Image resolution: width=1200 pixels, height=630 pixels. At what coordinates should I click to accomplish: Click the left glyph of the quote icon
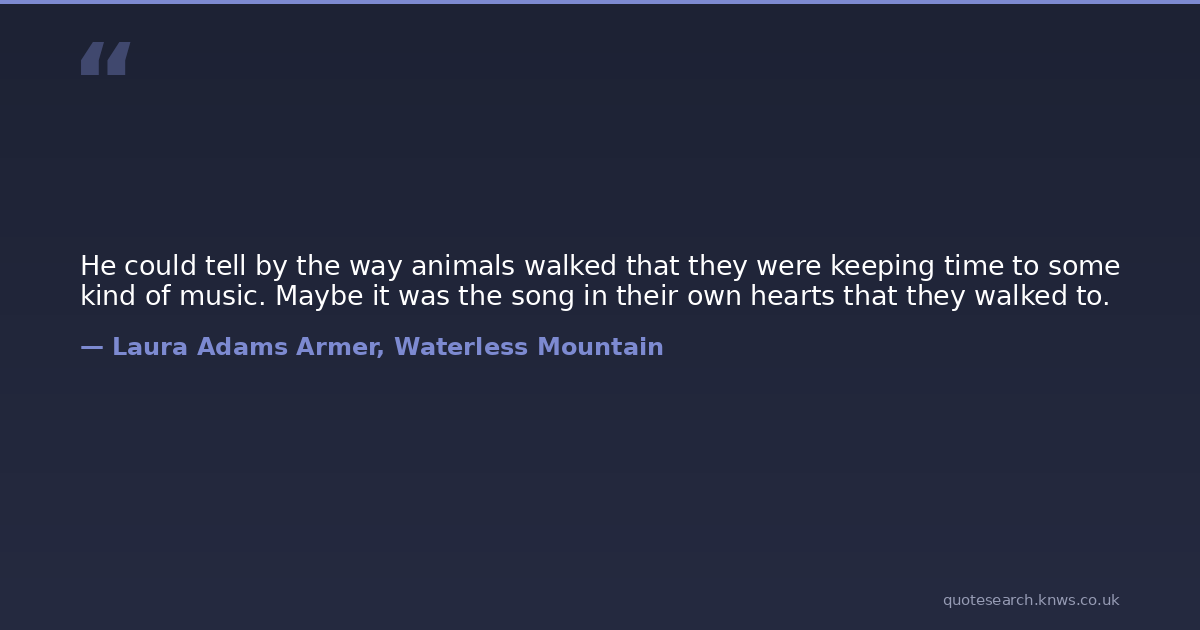pyautogui.click(x=92, y=59)
